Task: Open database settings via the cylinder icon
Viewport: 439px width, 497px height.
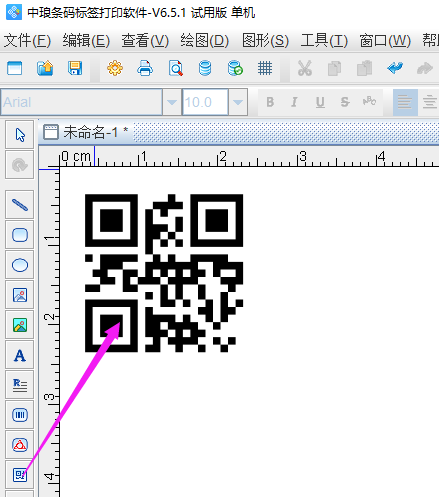Action: click(x=205, y=68)
